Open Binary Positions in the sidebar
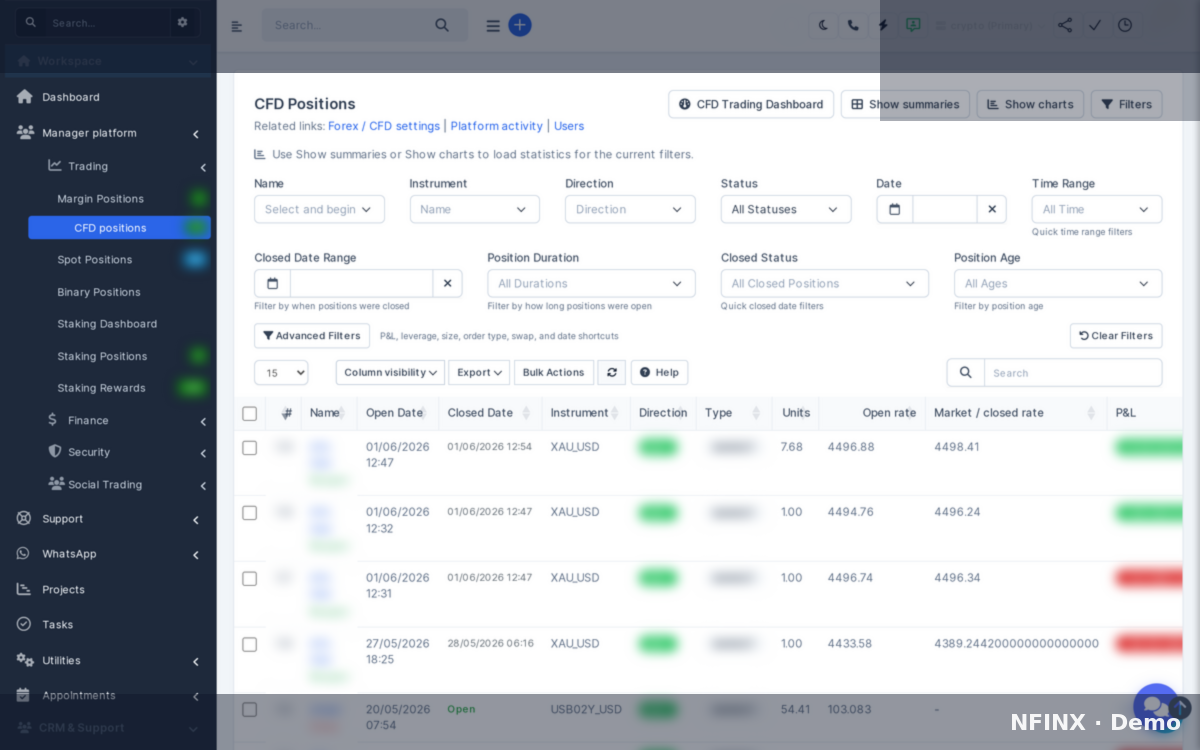The height and width of the screenshot is (750, 1200). click(x=98, y=292)
